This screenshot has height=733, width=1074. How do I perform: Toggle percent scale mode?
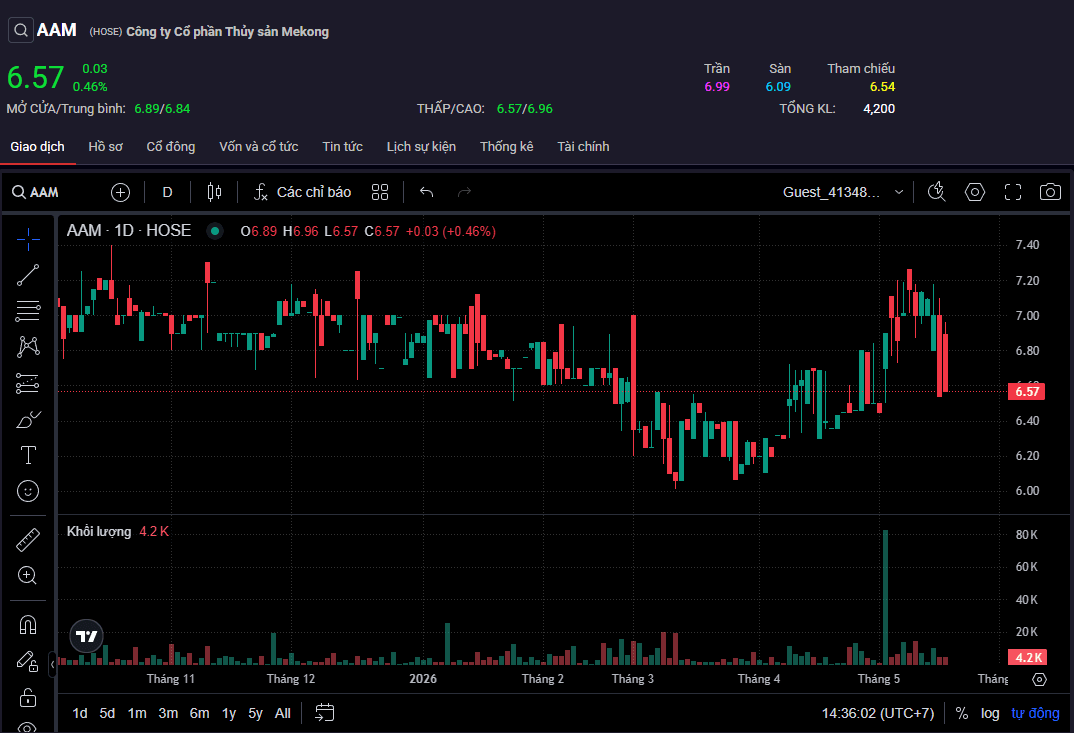[x=962, y=713]
